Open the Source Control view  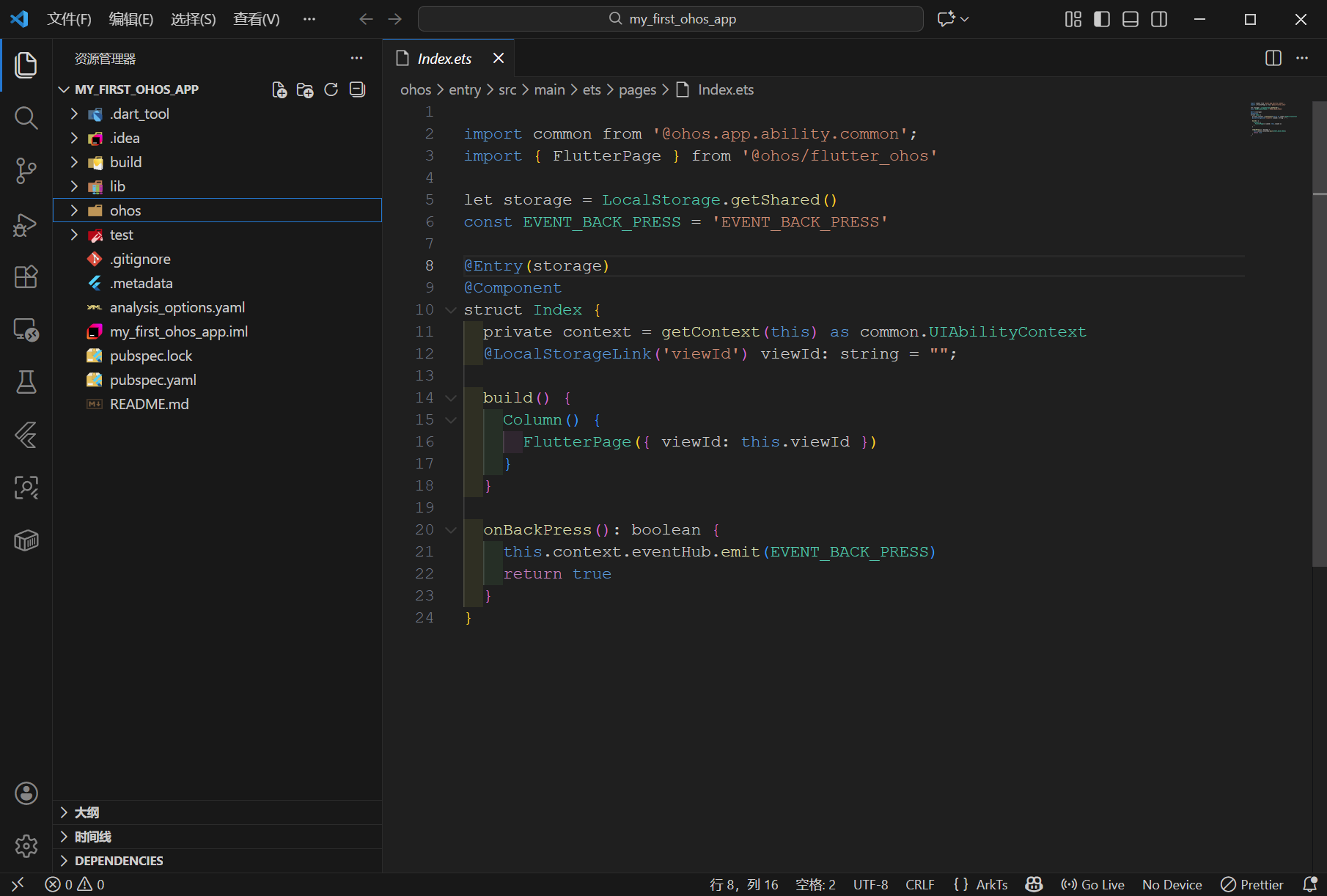[x=26, y=170]
